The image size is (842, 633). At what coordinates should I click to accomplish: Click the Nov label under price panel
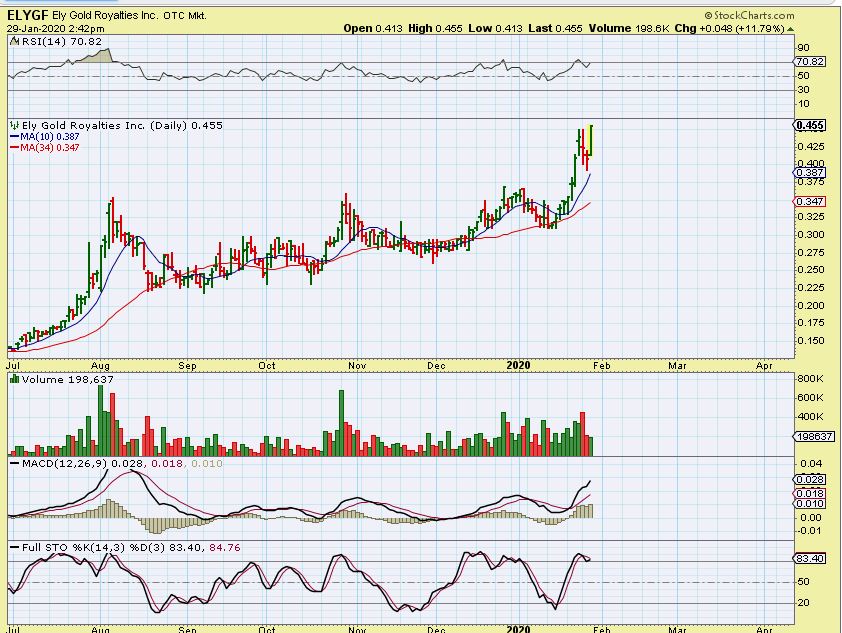point(357,366)
